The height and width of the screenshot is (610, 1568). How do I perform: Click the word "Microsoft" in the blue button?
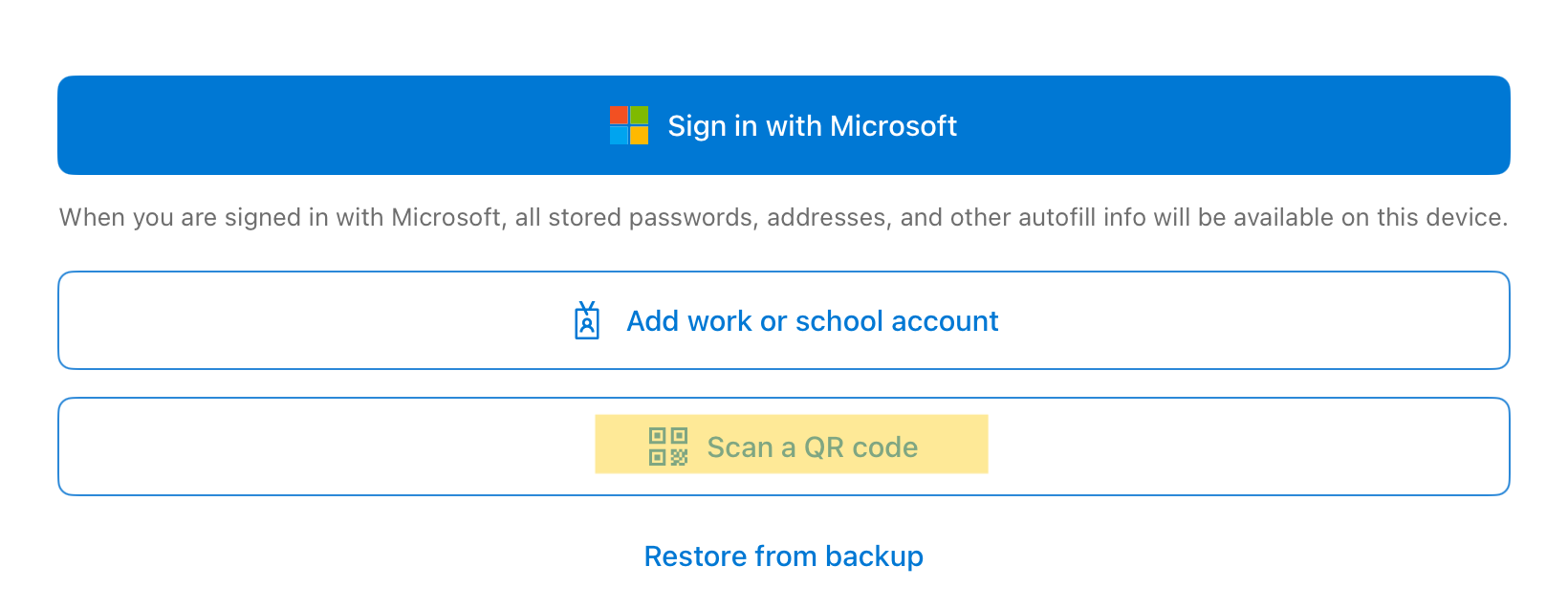[x=893, y=126]
